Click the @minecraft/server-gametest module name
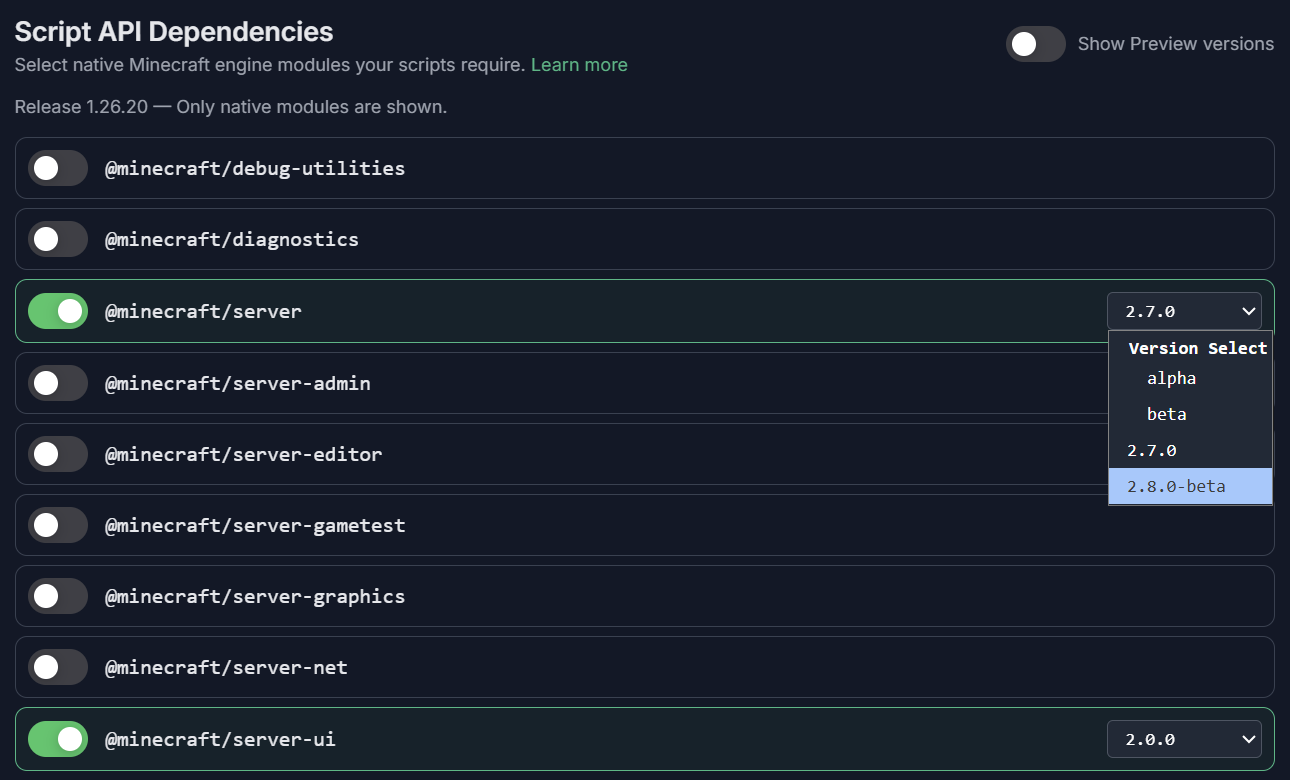This screenshot has height=780, width=1290. point(255,525)
